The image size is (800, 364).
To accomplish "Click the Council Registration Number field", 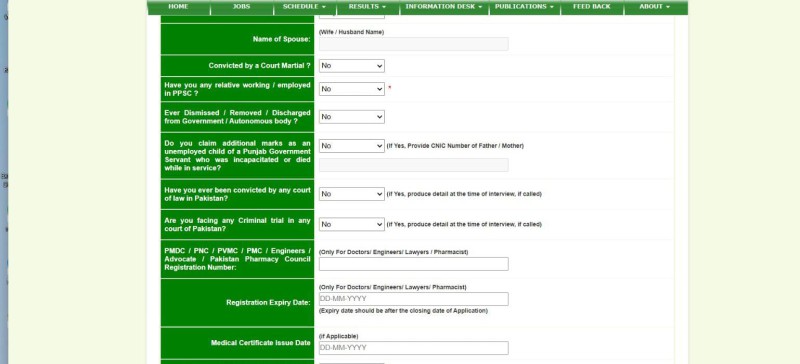I will click(x=414, y=264).
